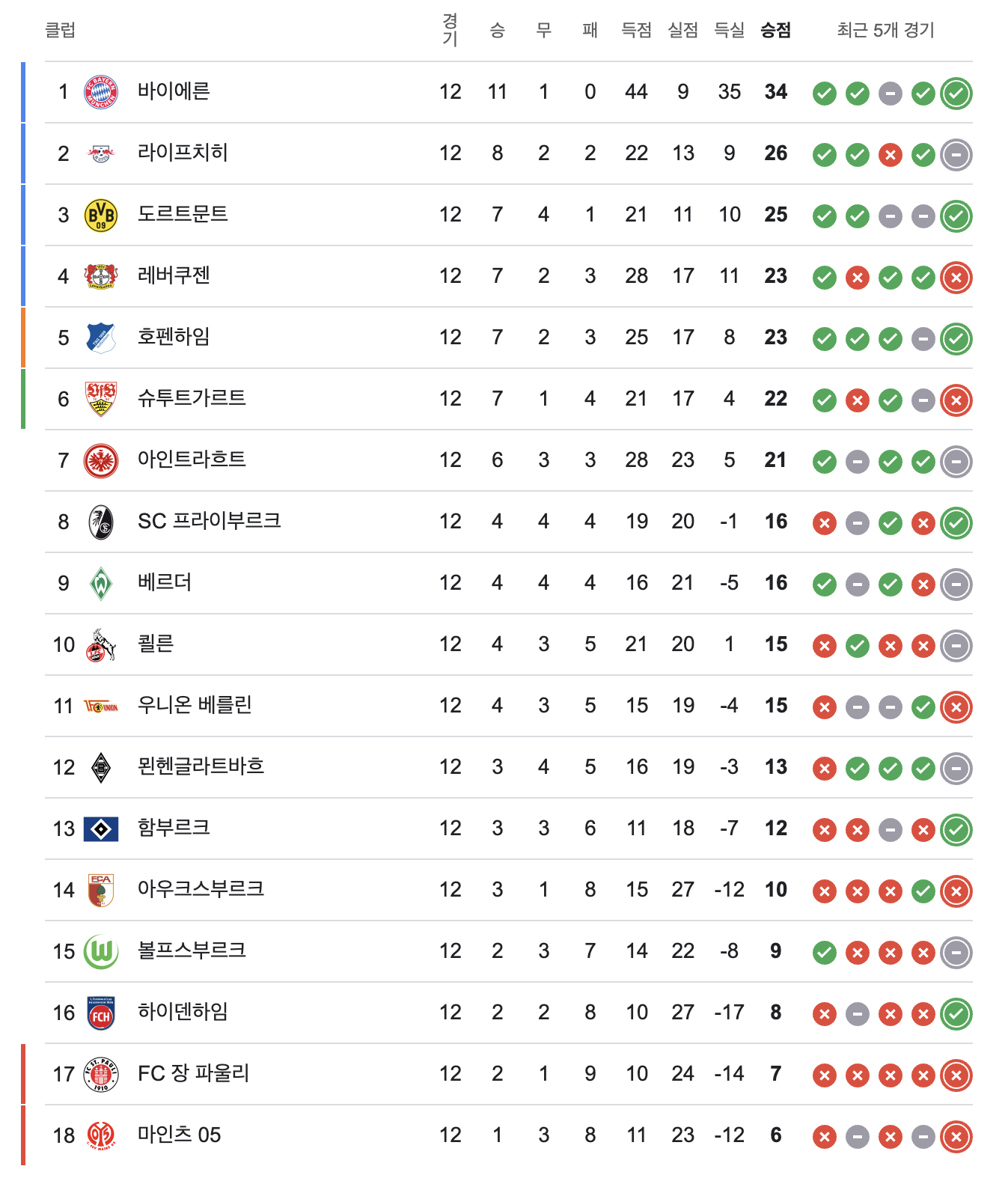The image size is (1008, 1184).
Task: Click the 최근 5개 경기 column header
Action: coord(885,30)
